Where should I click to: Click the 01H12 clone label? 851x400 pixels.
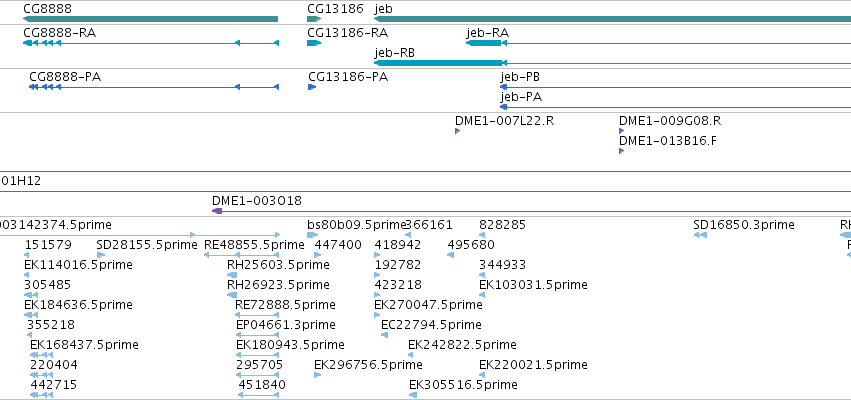click(21, 181)
